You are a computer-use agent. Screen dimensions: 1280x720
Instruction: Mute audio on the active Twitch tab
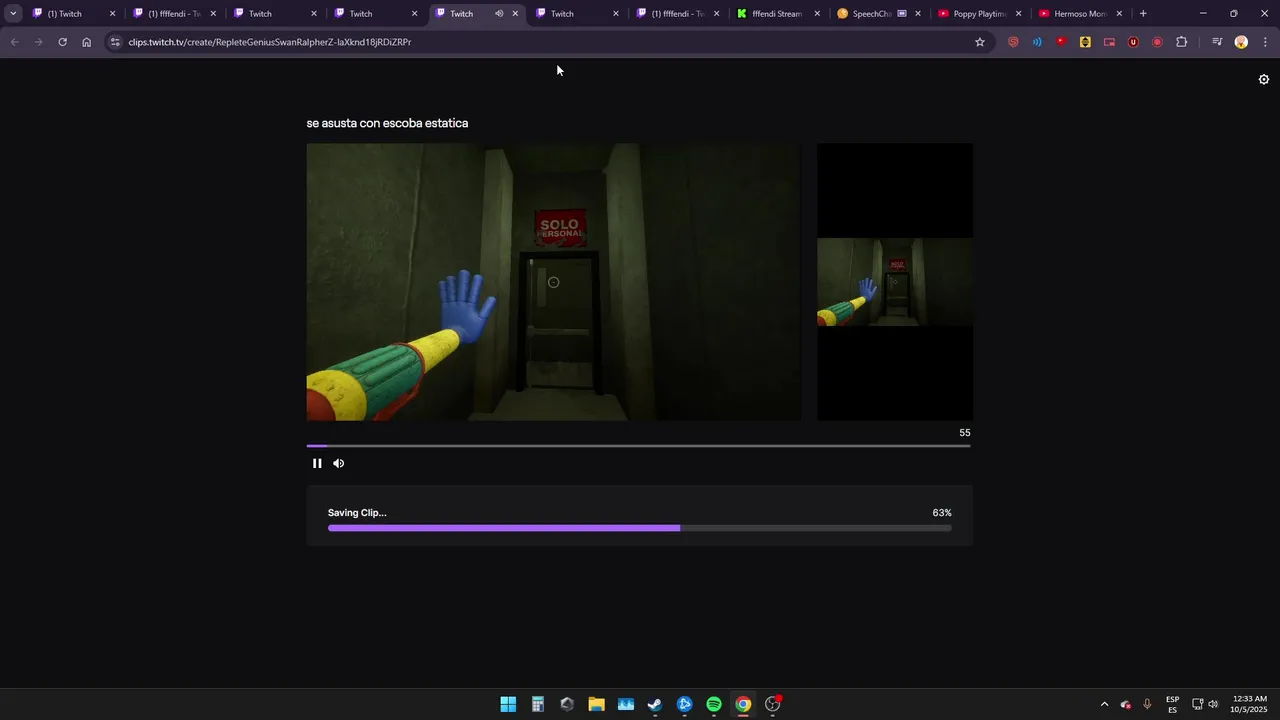(499, 14)
